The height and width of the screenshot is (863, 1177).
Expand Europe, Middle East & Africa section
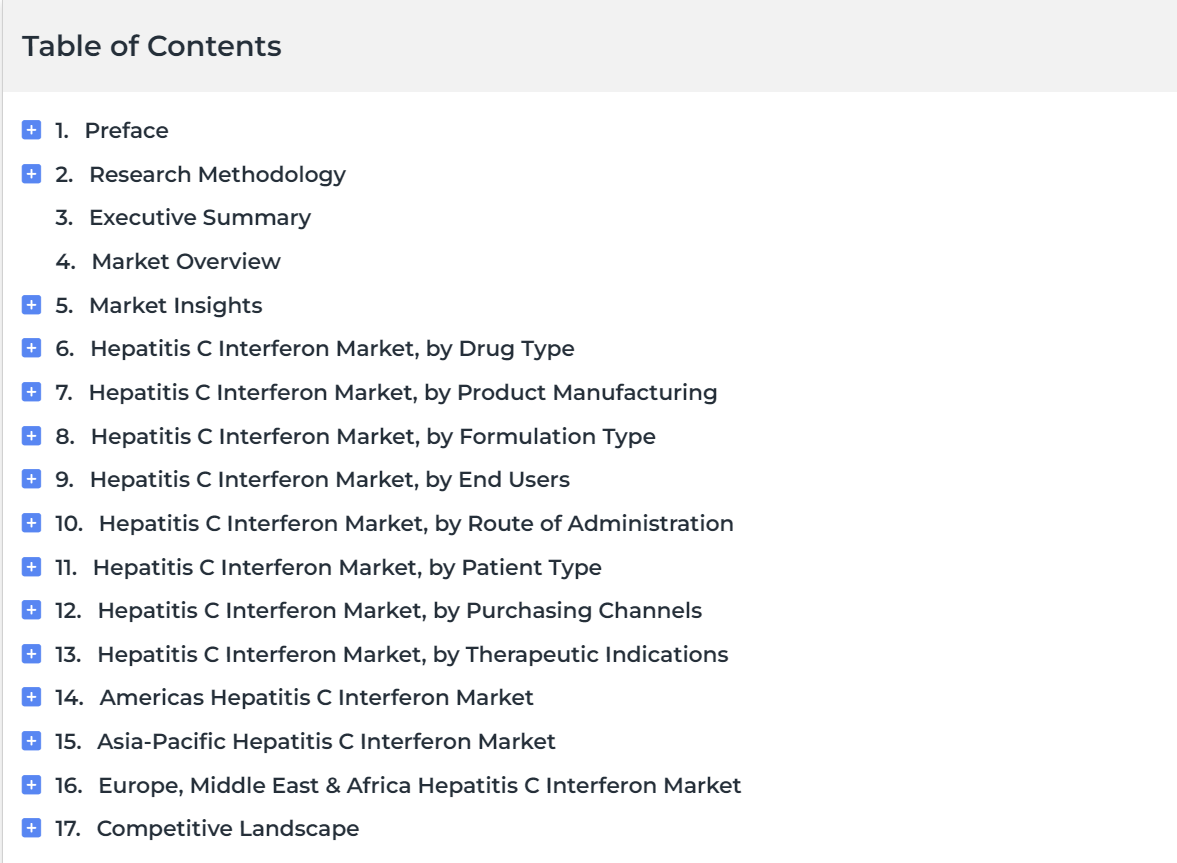[32, 785]
